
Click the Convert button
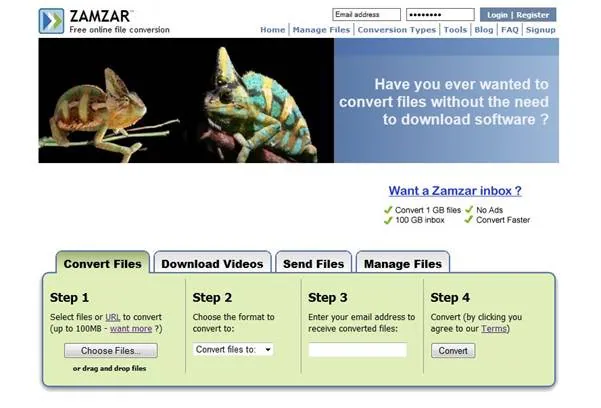pyautogui.click(x=453, y=350)
